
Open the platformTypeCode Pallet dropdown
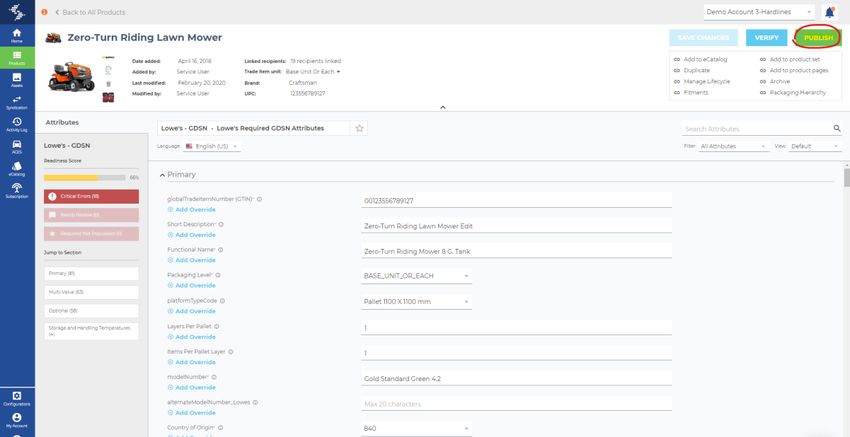[416, 301]
